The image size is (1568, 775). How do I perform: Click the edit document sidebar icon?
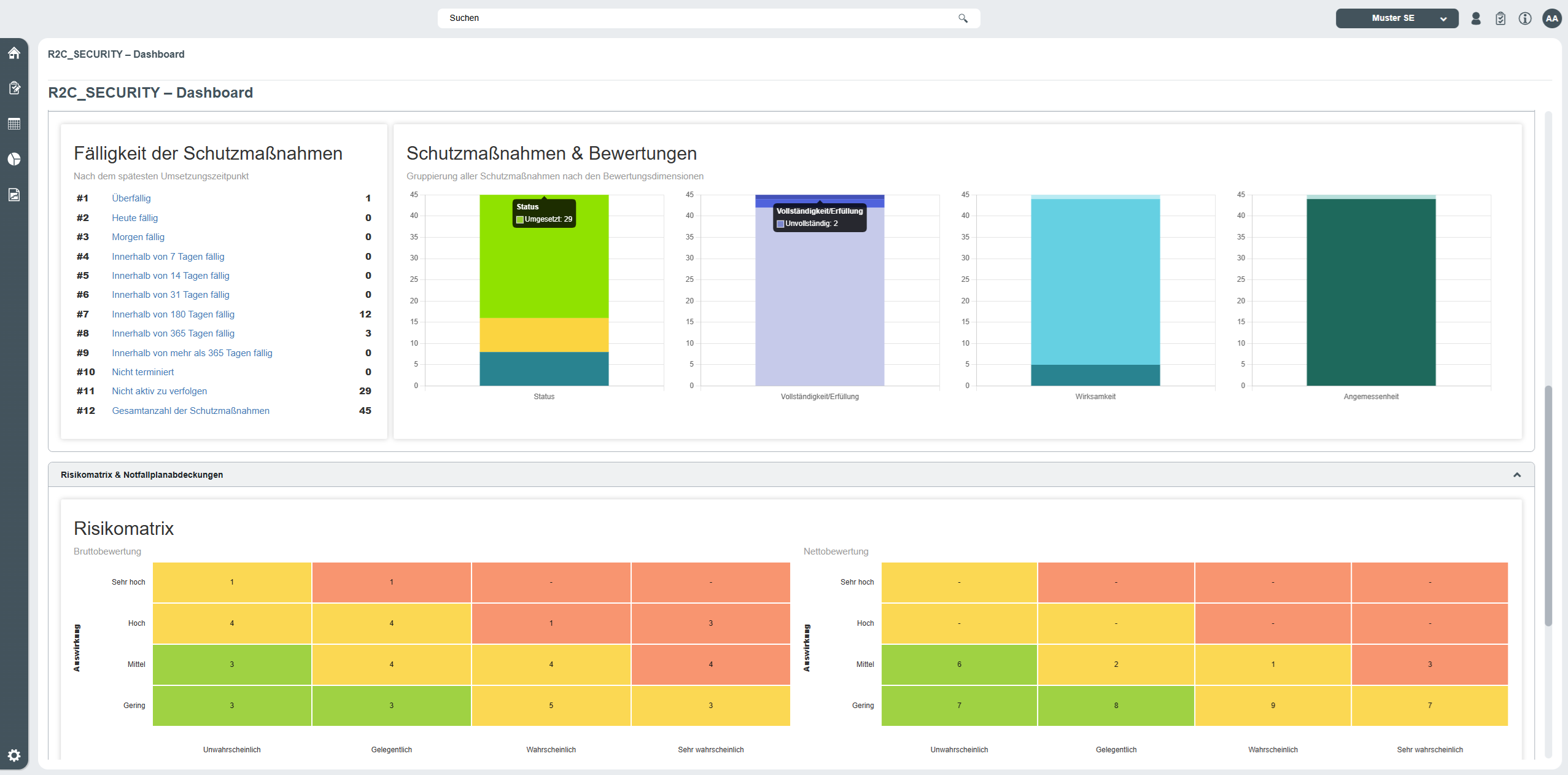tap(14, 88)
